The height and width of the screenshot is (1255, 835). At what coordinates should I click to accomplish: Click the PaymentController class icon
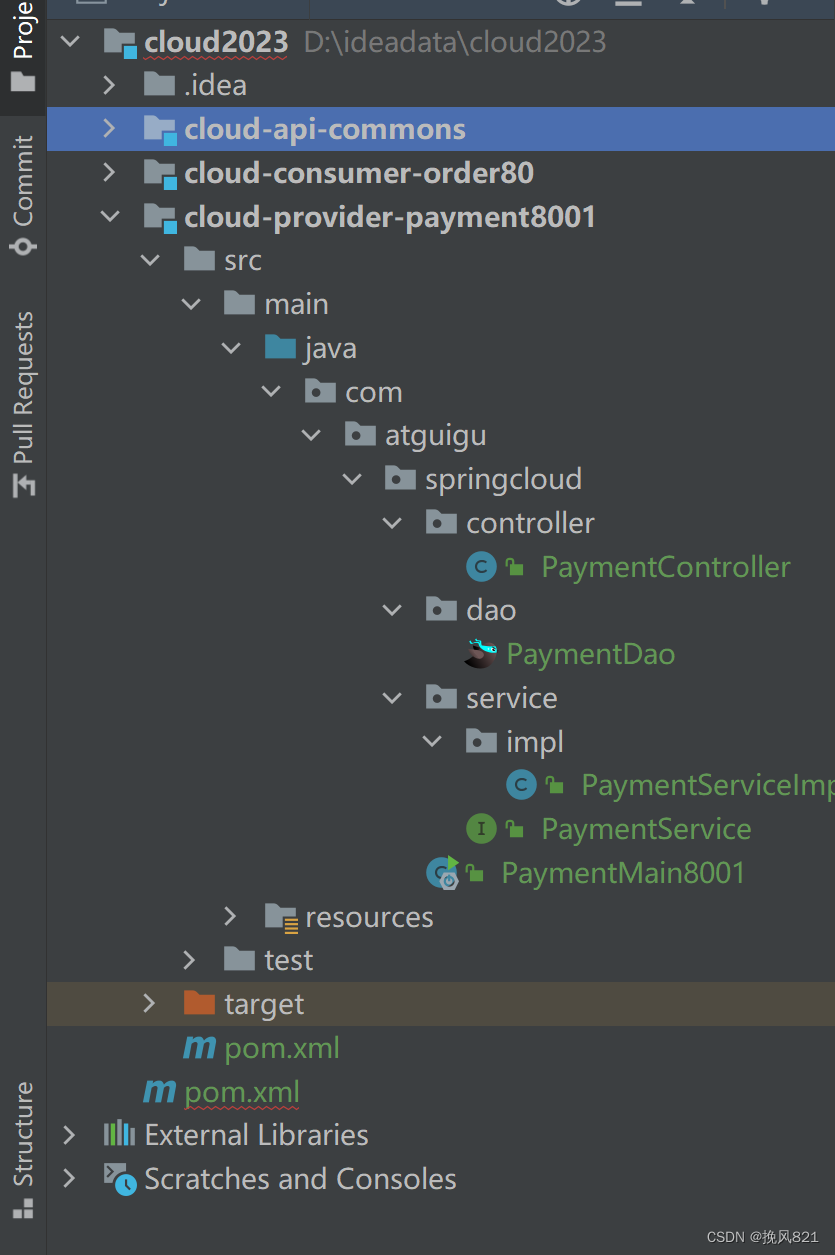481,566
